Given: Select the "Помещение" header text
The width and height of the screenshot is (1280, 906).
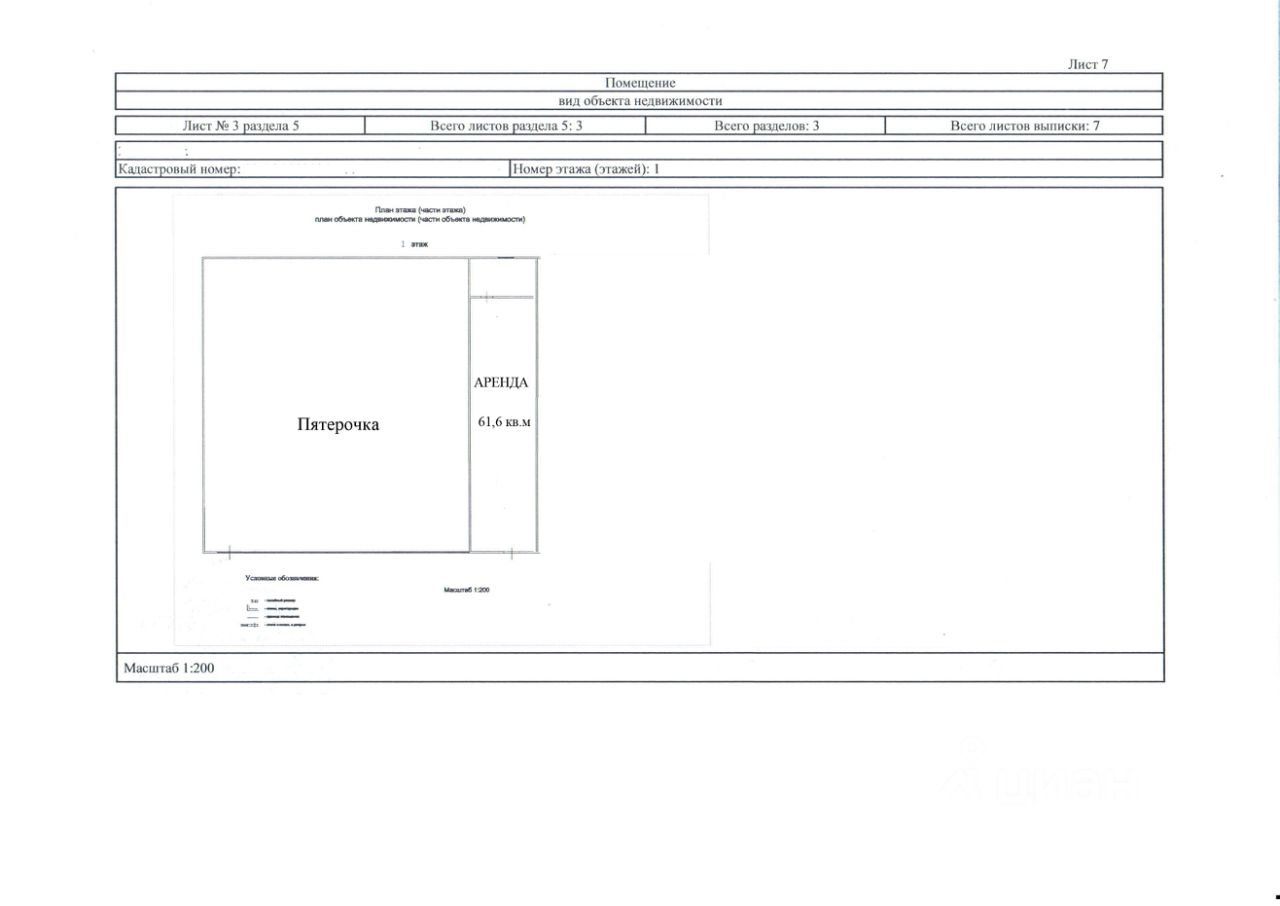Looking at the screenshot, I should click(640, 83).
